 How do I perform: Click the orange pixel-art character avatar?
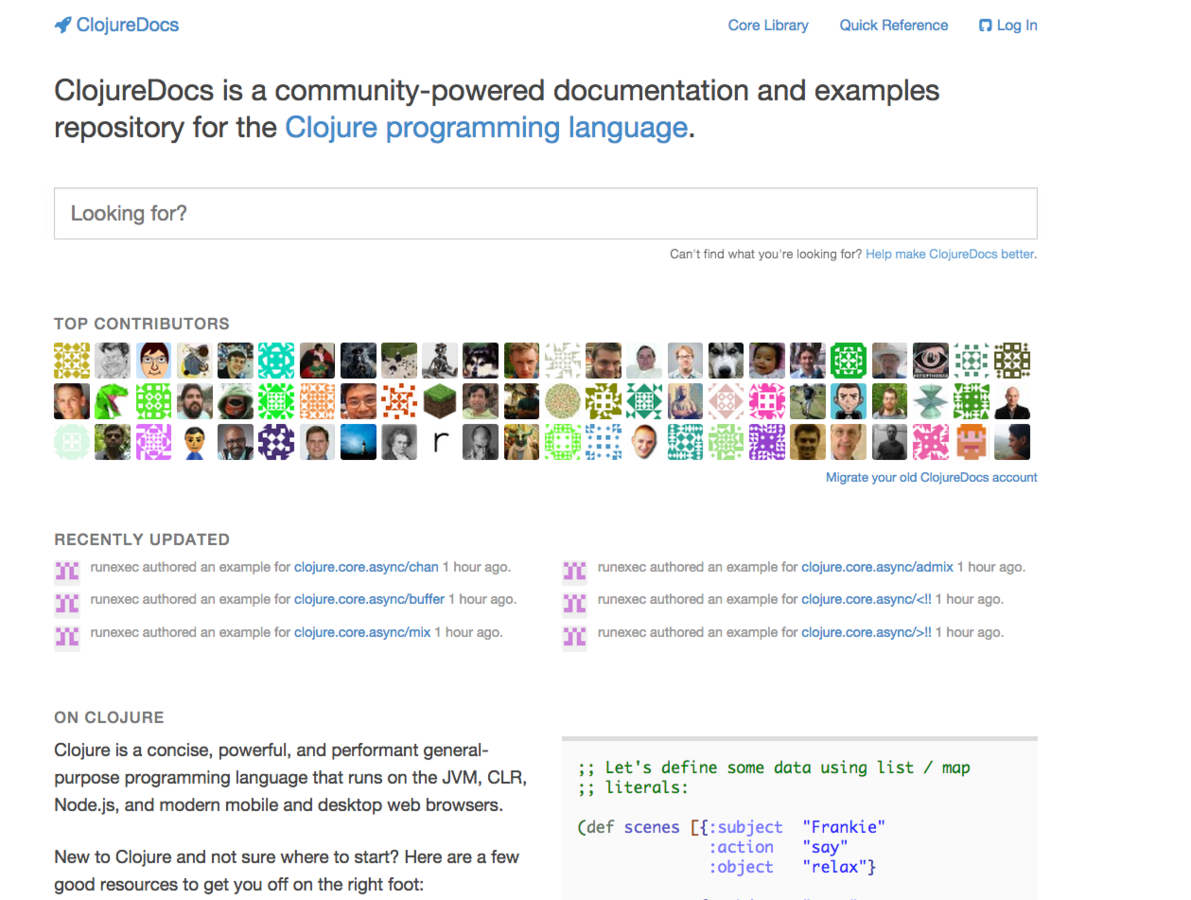[971, 442]
